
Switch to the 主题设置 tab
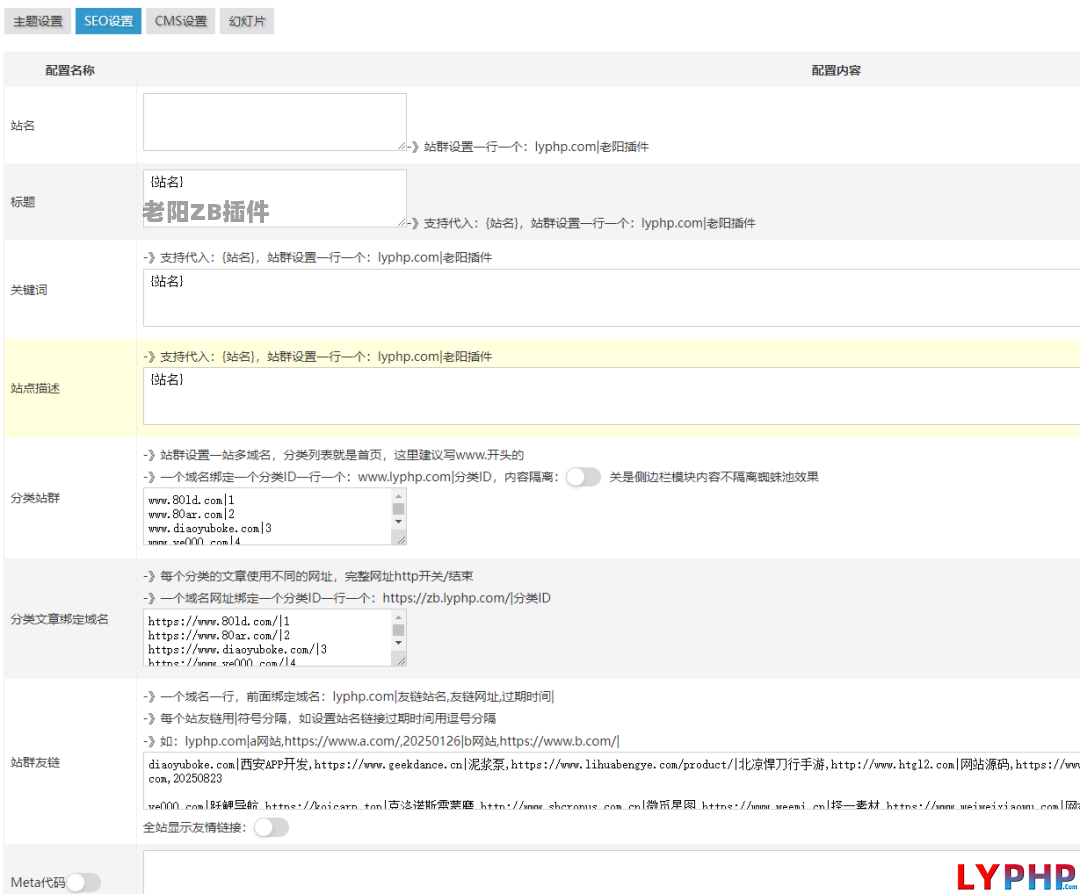click(38, 21)
